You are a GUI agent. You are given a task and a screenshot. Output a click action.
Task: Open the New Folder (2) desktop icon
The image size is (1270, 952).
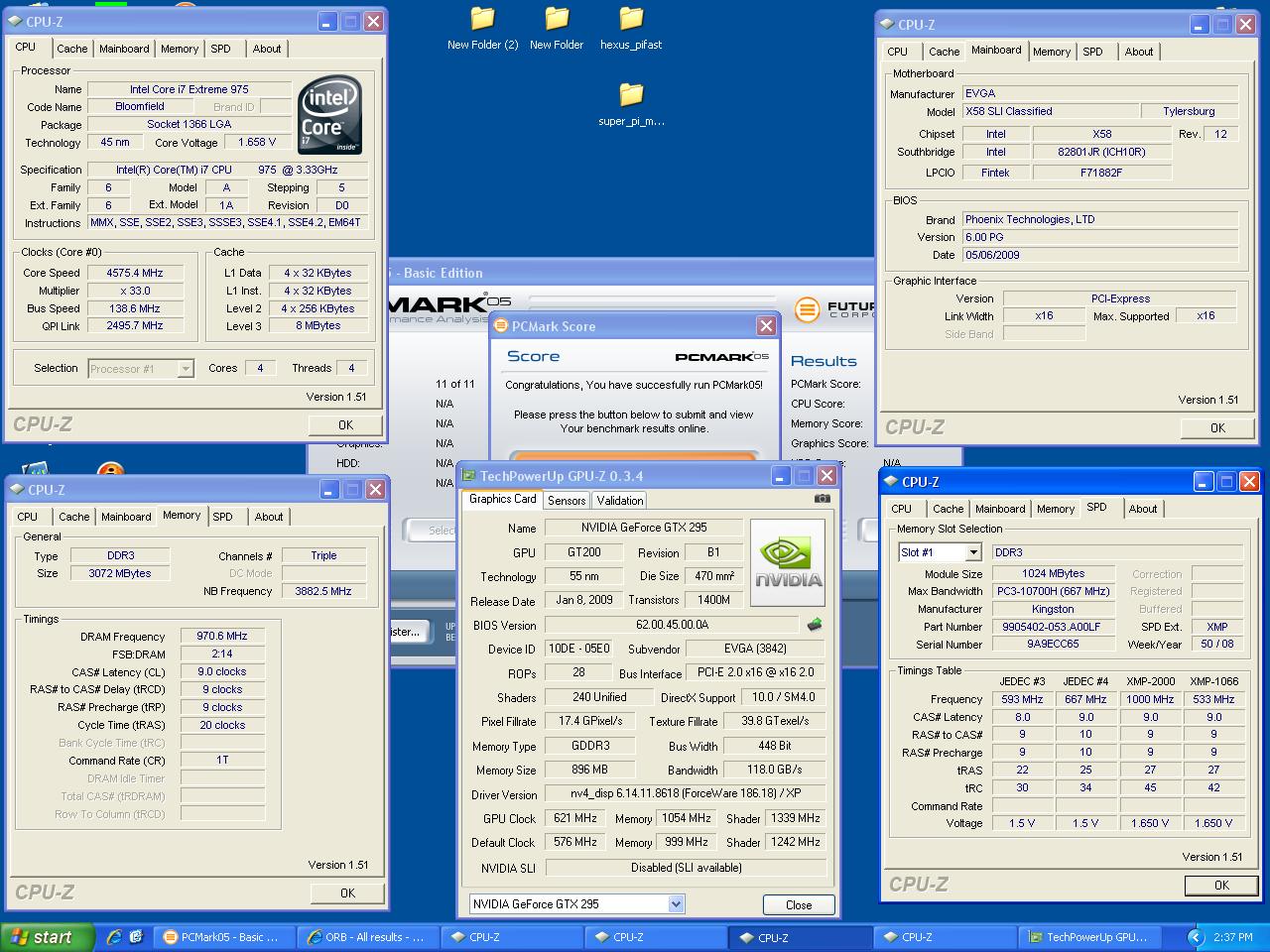tap(482, 28)
